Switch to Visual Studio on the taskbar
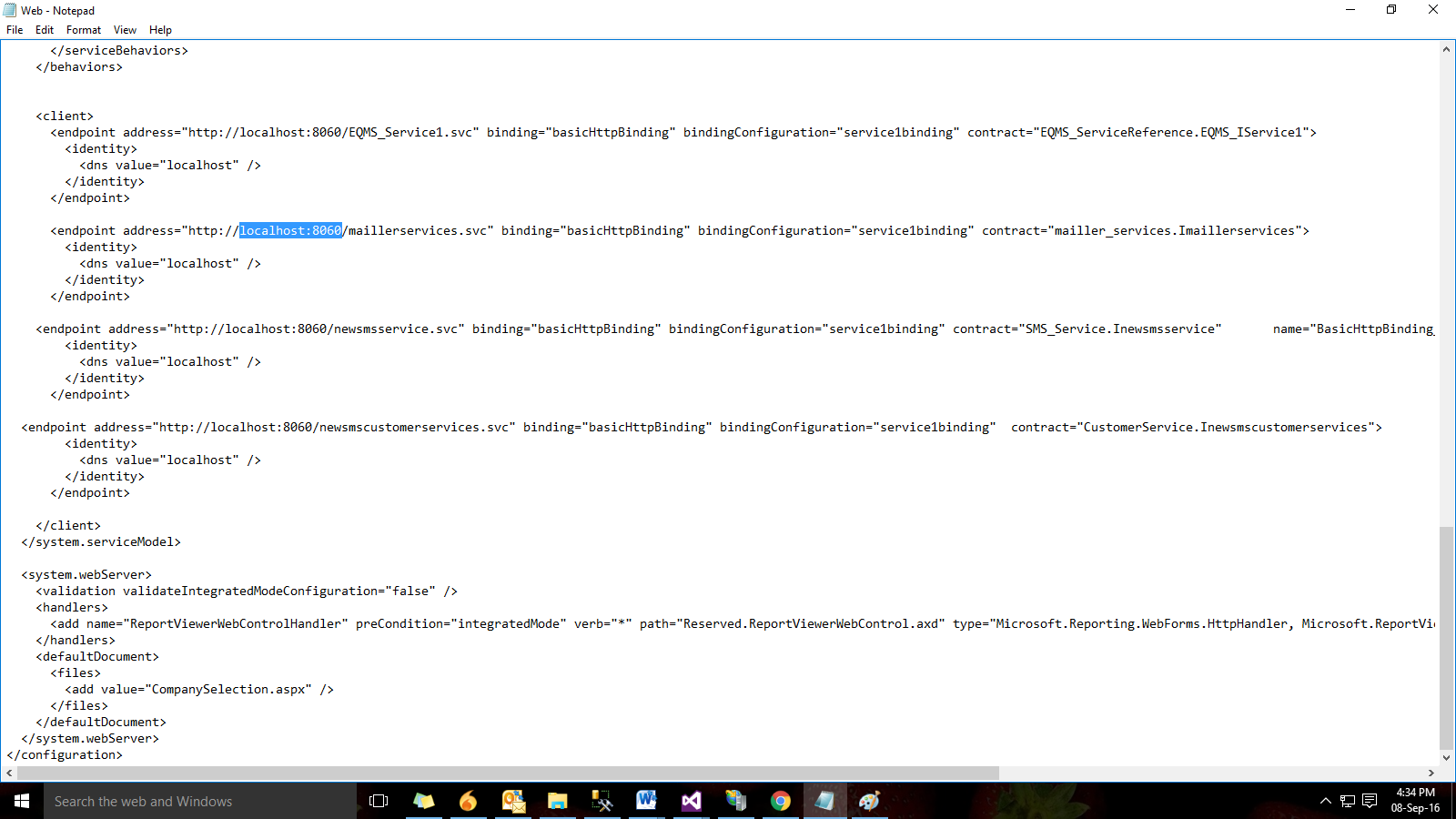Image resolution: width=1456 pixels, height=819 pixels. pos(692,801)
